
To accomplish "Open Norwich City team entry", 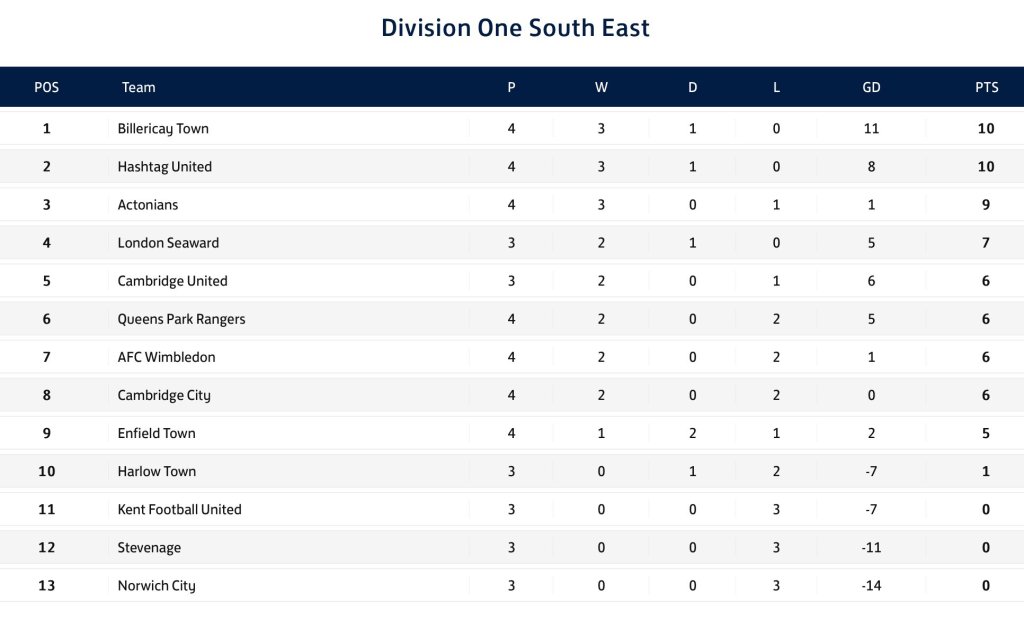I will pyautogui.click(x=156, y=585).
